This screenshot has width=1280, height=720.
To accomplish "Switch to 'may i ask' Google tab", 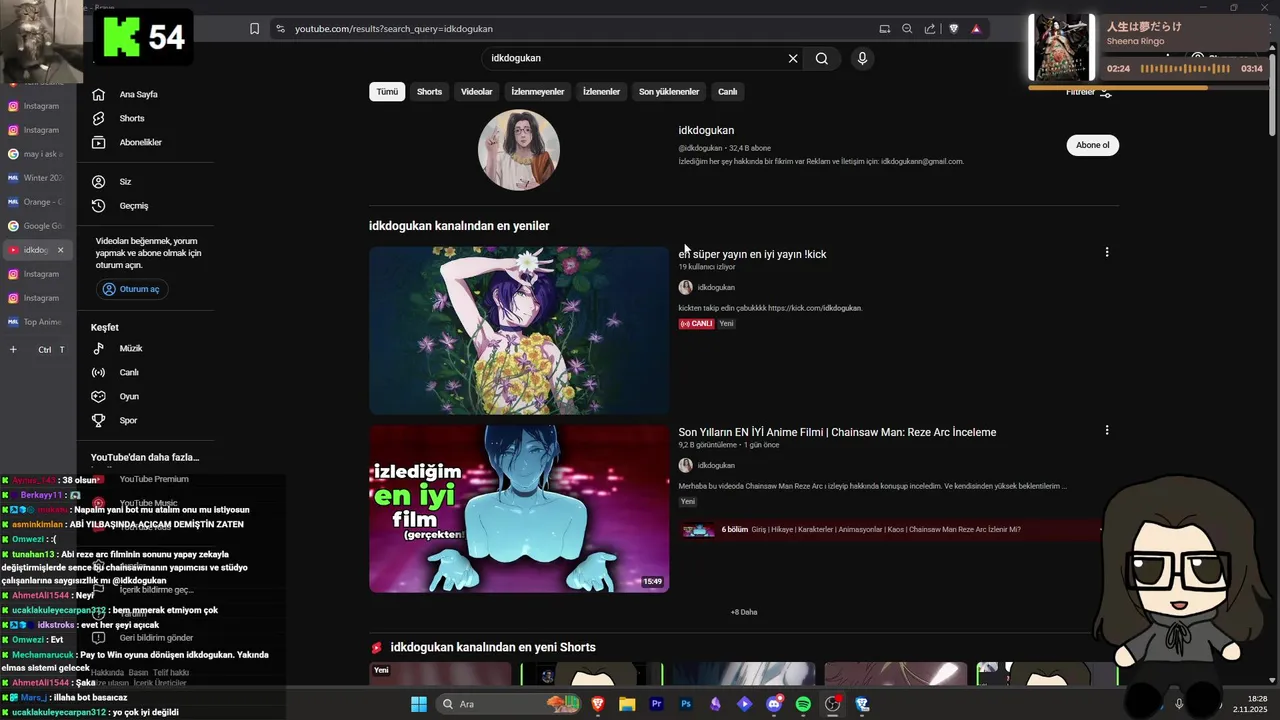I will pos(36,154).
